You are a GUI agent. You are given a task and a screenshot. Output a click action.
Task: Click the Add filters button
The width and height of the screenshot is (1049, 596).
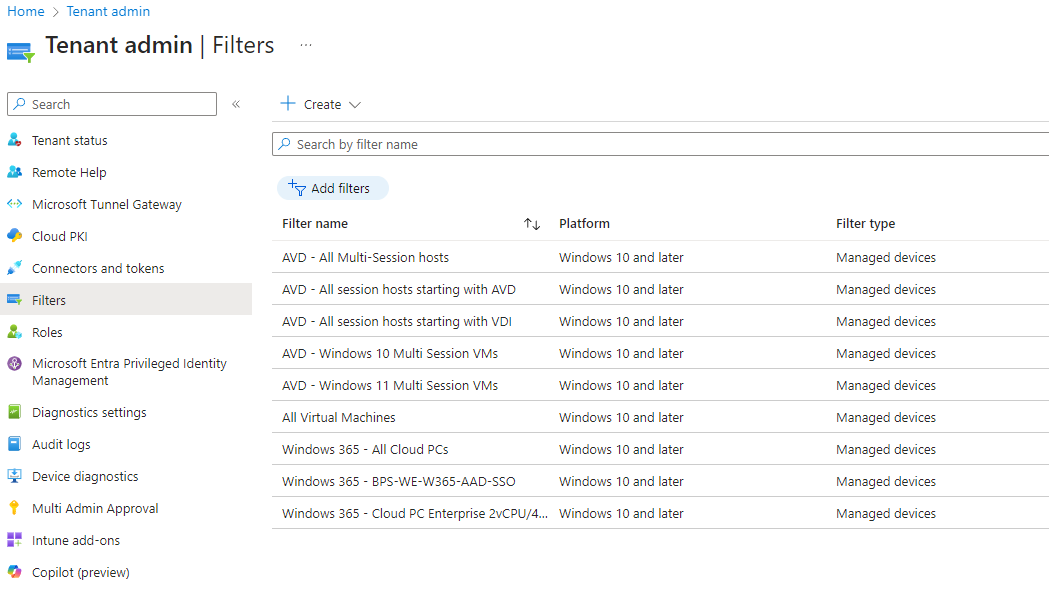point(333,188)
